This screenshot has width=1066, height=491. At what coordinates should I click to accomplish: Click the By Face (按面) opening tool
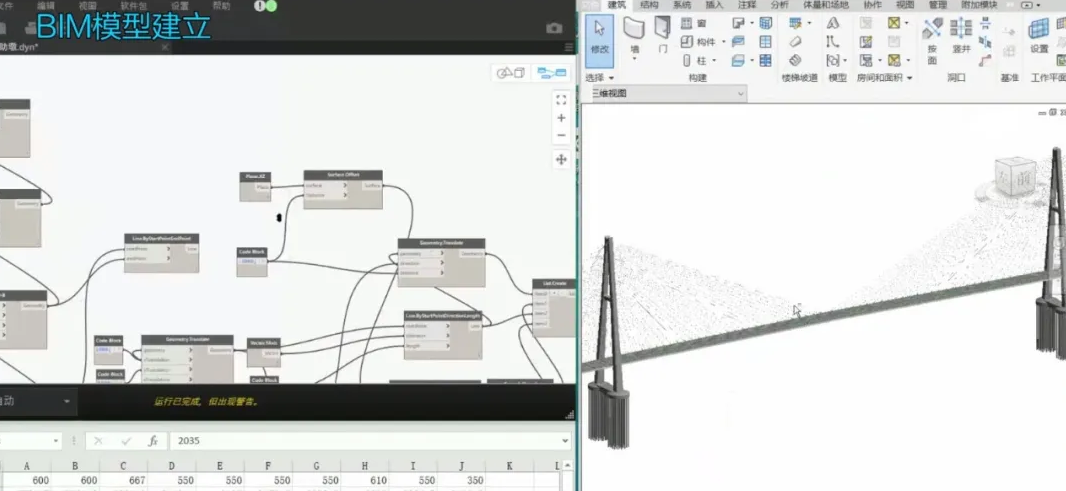tap(932, 41)
